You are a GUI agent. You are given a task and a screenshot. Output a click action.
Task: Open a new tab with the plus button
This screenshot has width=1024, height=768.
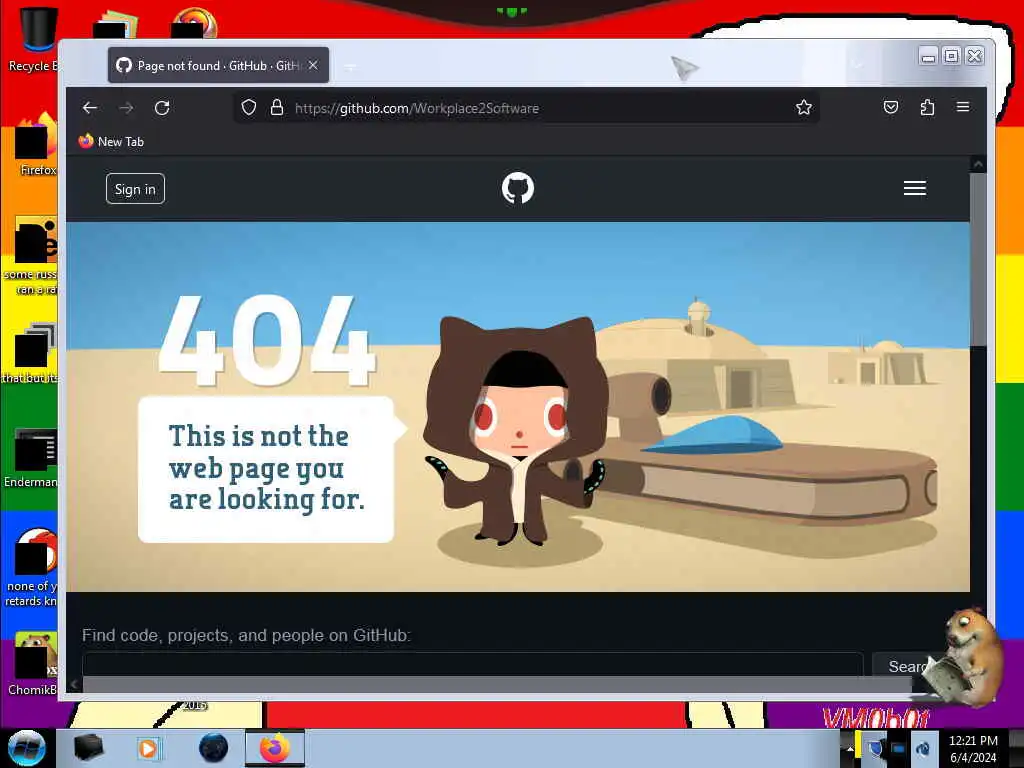tap(351, 67)
